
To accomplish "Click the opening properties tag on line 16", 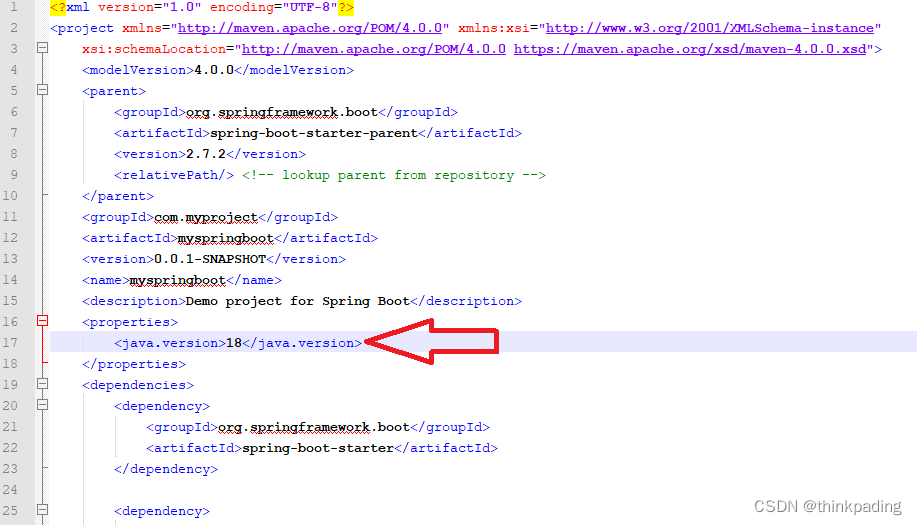I will click(x=130, y=322).
